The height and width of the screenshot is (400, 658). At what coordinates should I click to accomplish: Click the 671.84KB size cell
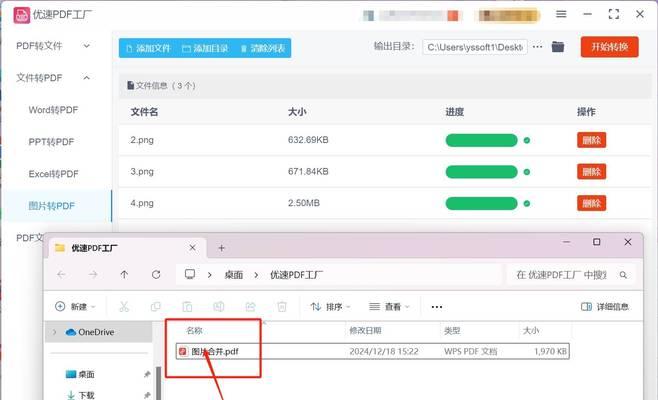click(x=308, y=171)
